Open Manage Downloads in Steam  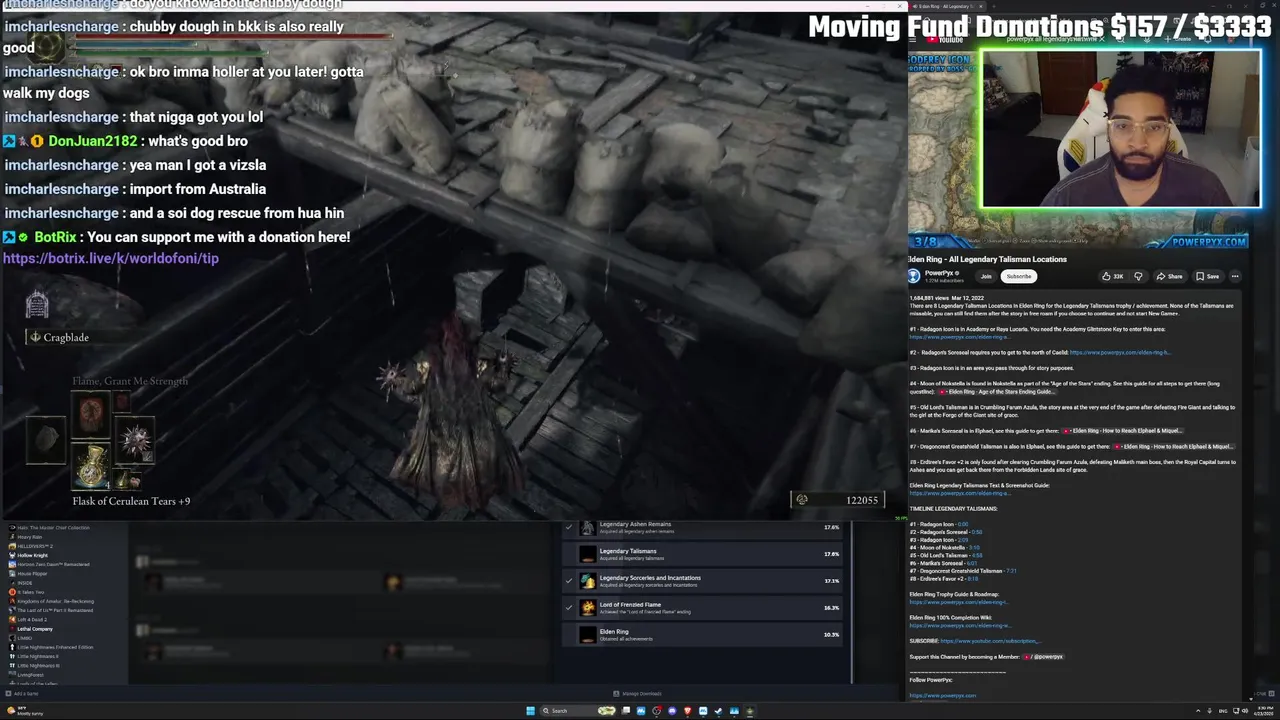(638, 693)
